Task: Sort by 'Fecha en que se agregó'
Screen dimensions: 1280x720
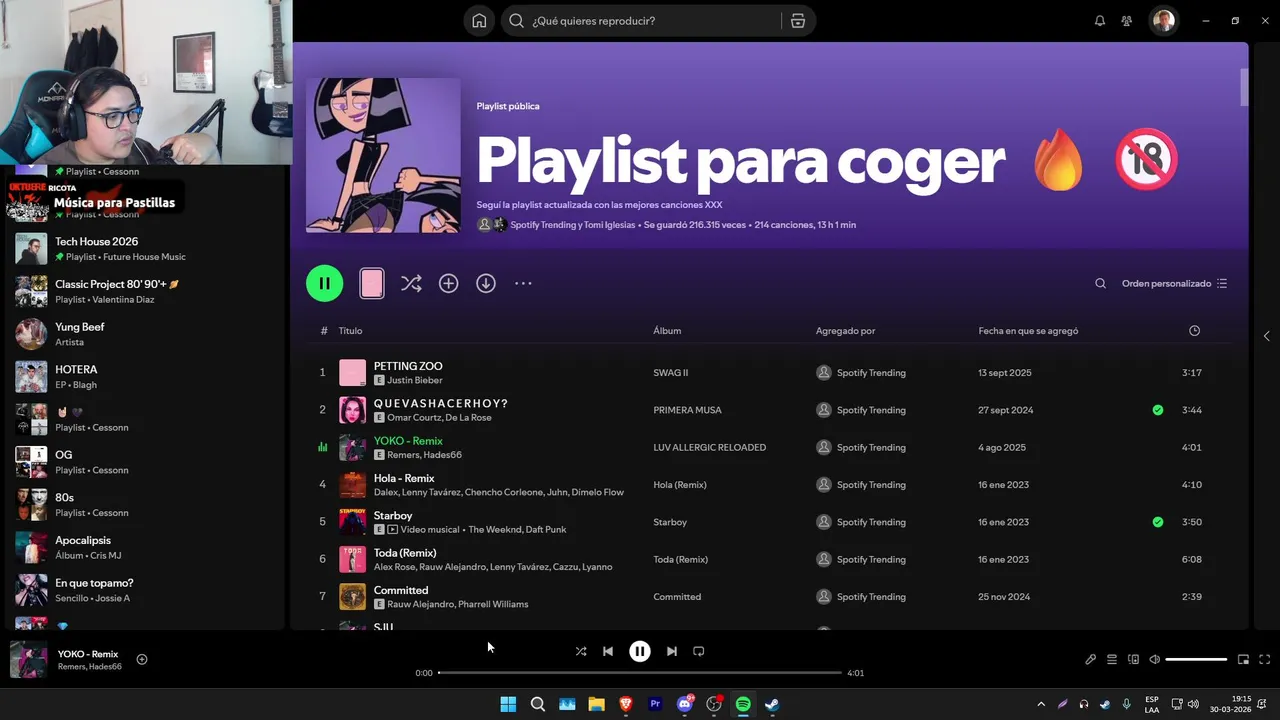Action: click(x=1028, y=331)
